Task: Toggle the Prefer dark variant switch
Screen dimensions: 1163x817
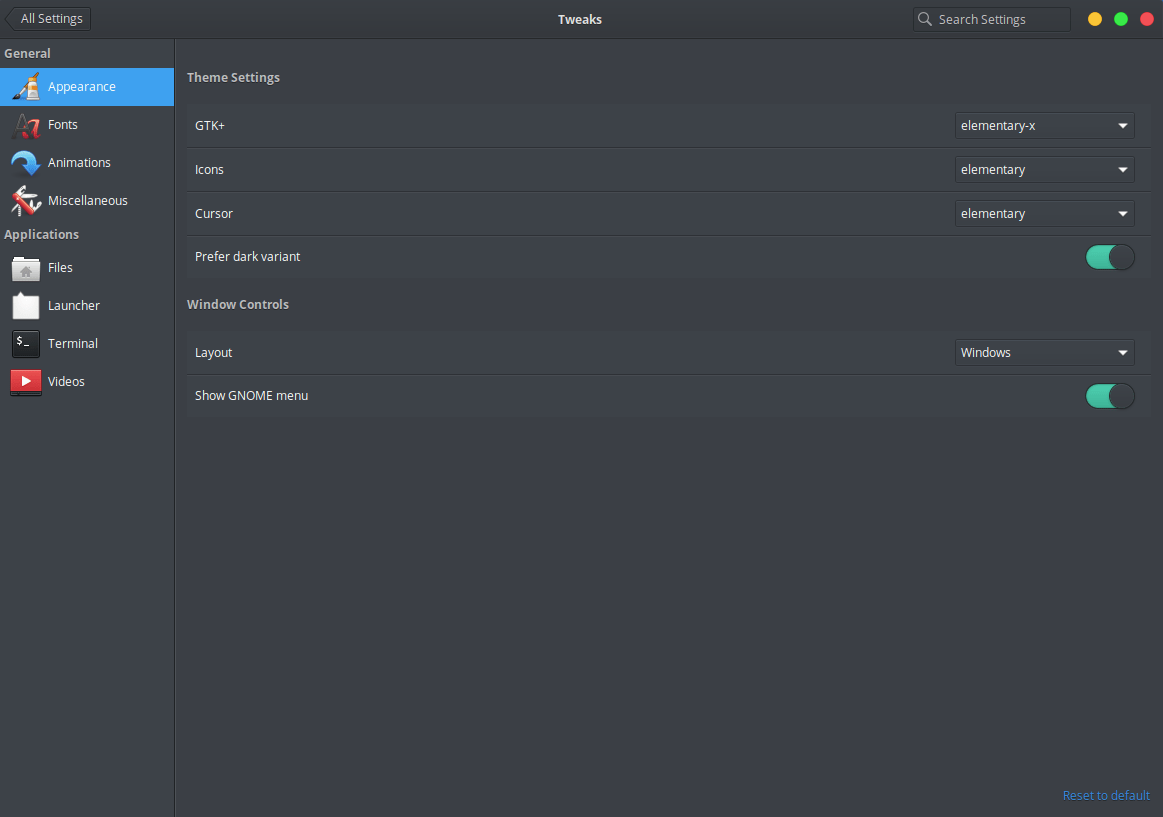Action: click(x=1110, y=257)
